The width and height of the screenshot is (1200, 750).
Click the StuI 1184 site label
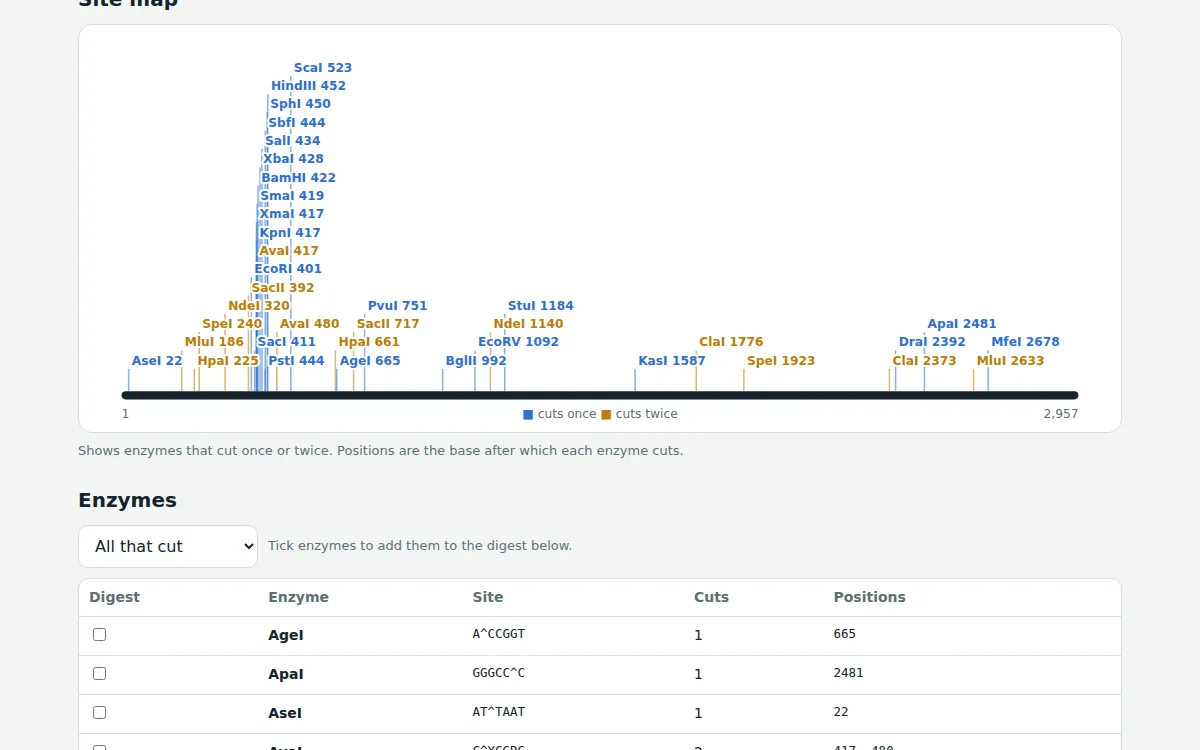coord(541,306)
